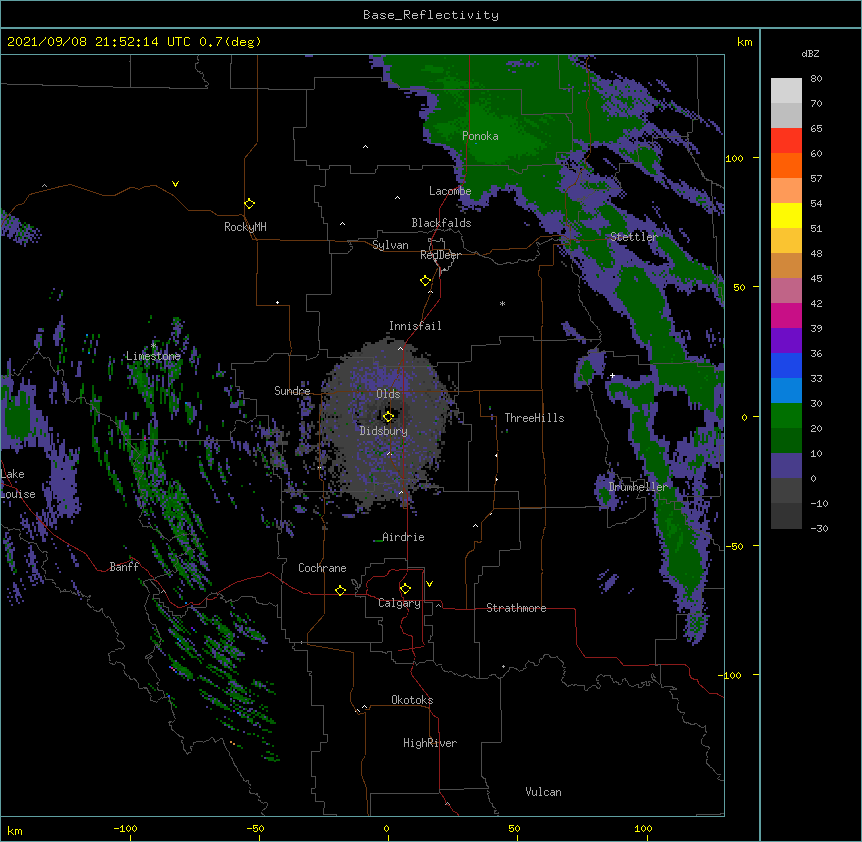Click the 80 value on the dBZ legend
The height and width of the screenshot is (842, 862).
816,79
